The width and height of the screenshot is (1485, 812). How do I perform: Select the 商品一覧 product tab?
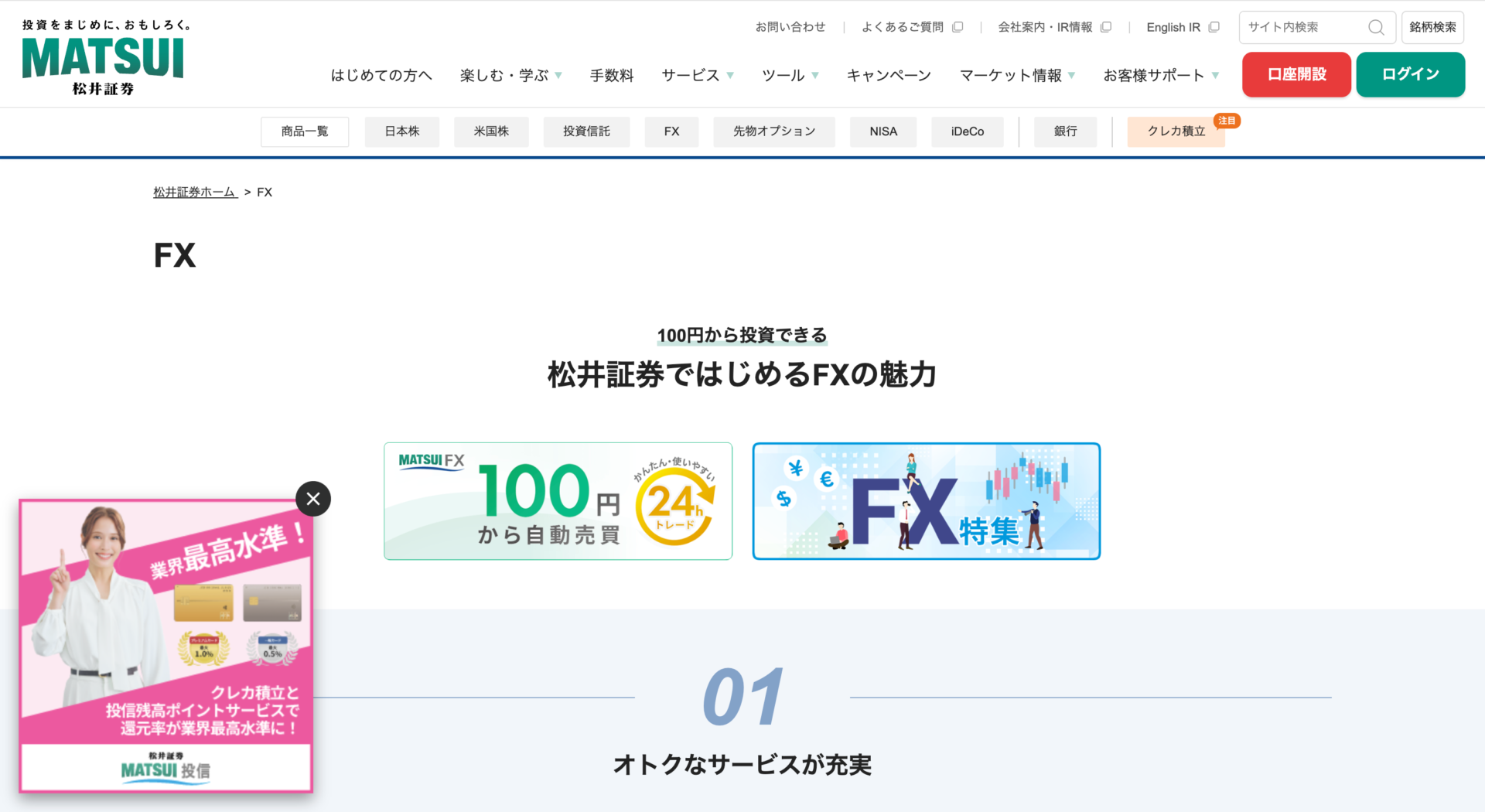click(x=305, y=131)
